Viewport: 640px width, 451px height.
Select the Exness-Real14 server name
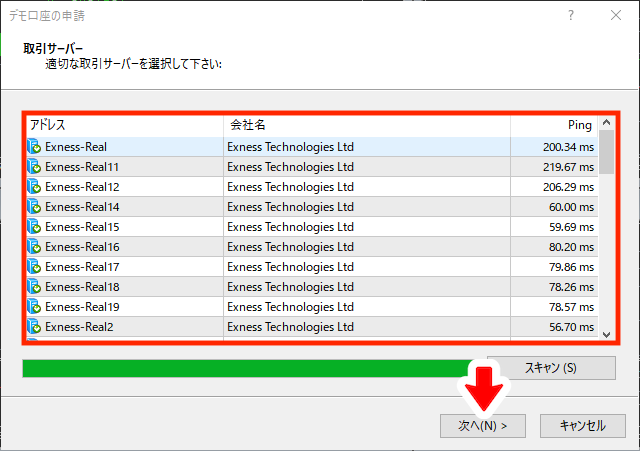coord(82,207)
